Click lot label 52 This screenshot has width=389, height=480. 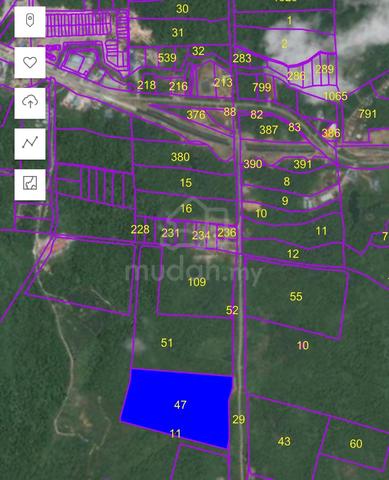[232, 310]
